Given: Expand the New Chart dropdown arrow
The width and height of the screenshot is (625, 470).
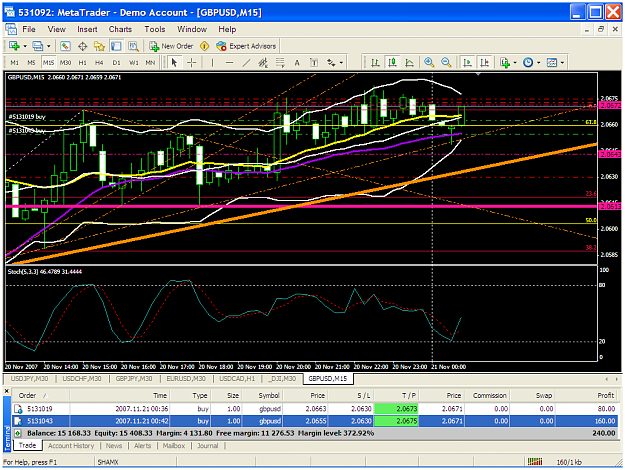Looking at the screenshot, I should pos(25,46).
